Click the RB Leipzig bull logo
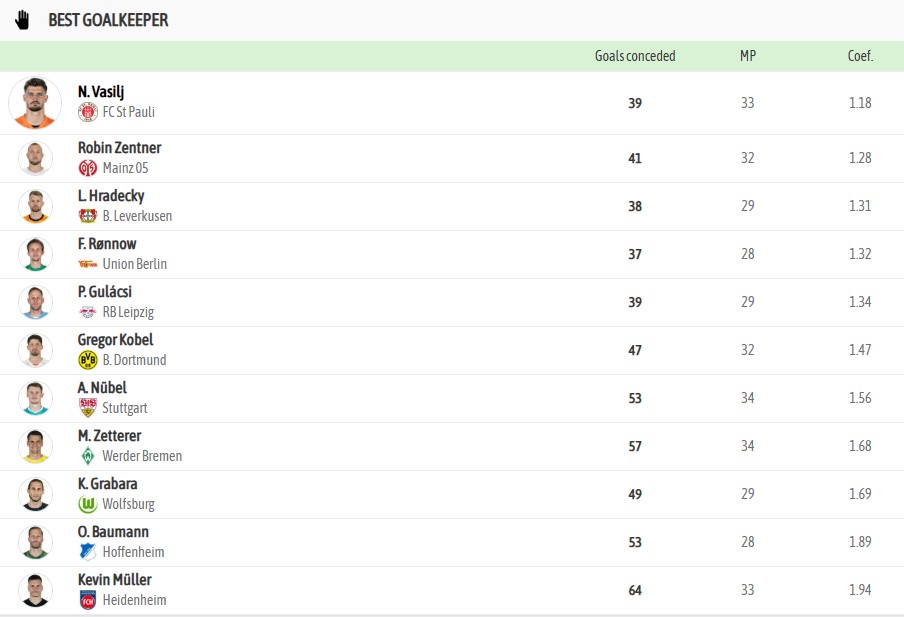Viewport: 904px width, 617px height. (88, 312)
